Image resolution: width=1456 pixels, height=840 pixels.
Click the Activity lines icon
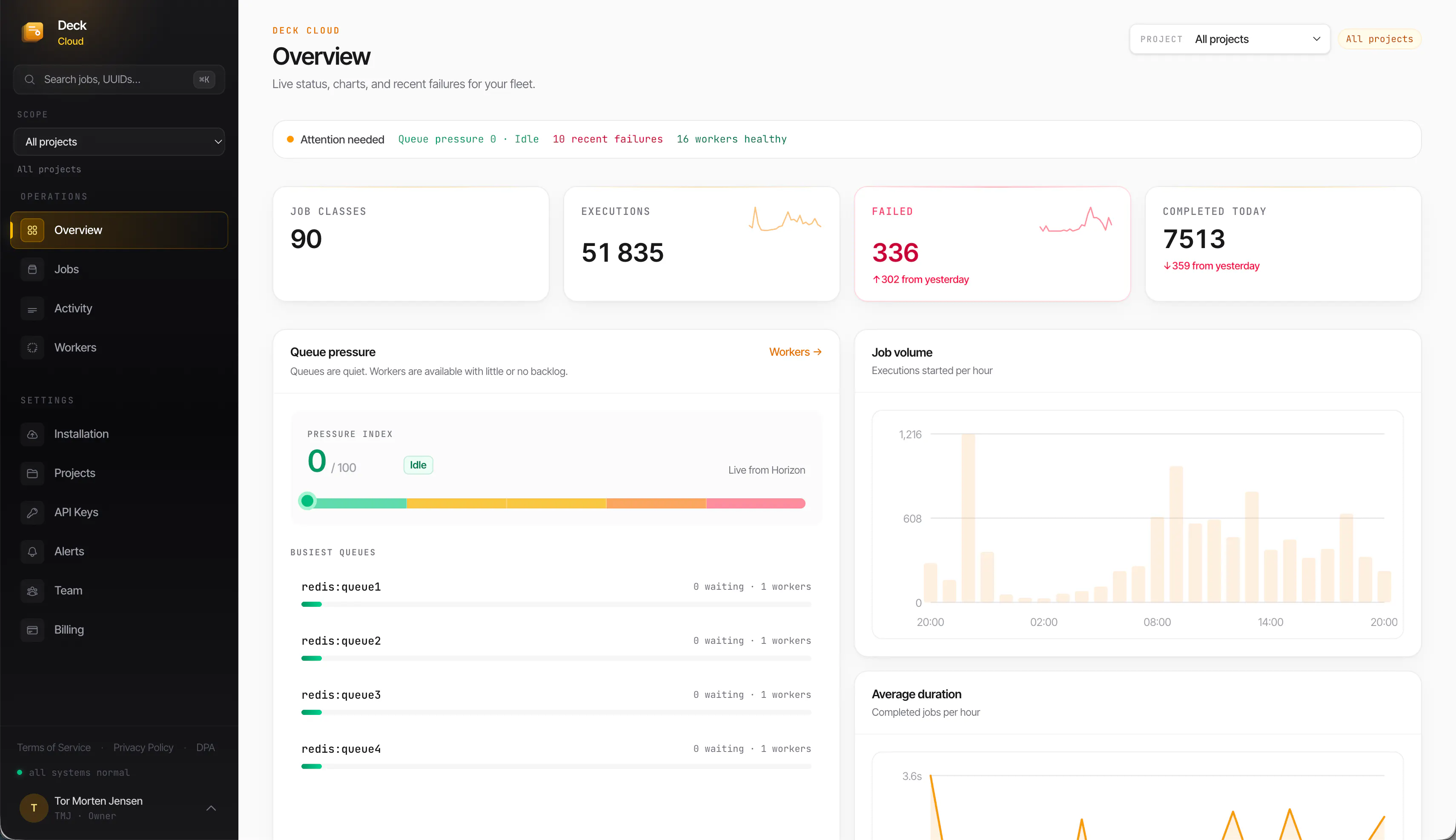click(x=32, y=309)
